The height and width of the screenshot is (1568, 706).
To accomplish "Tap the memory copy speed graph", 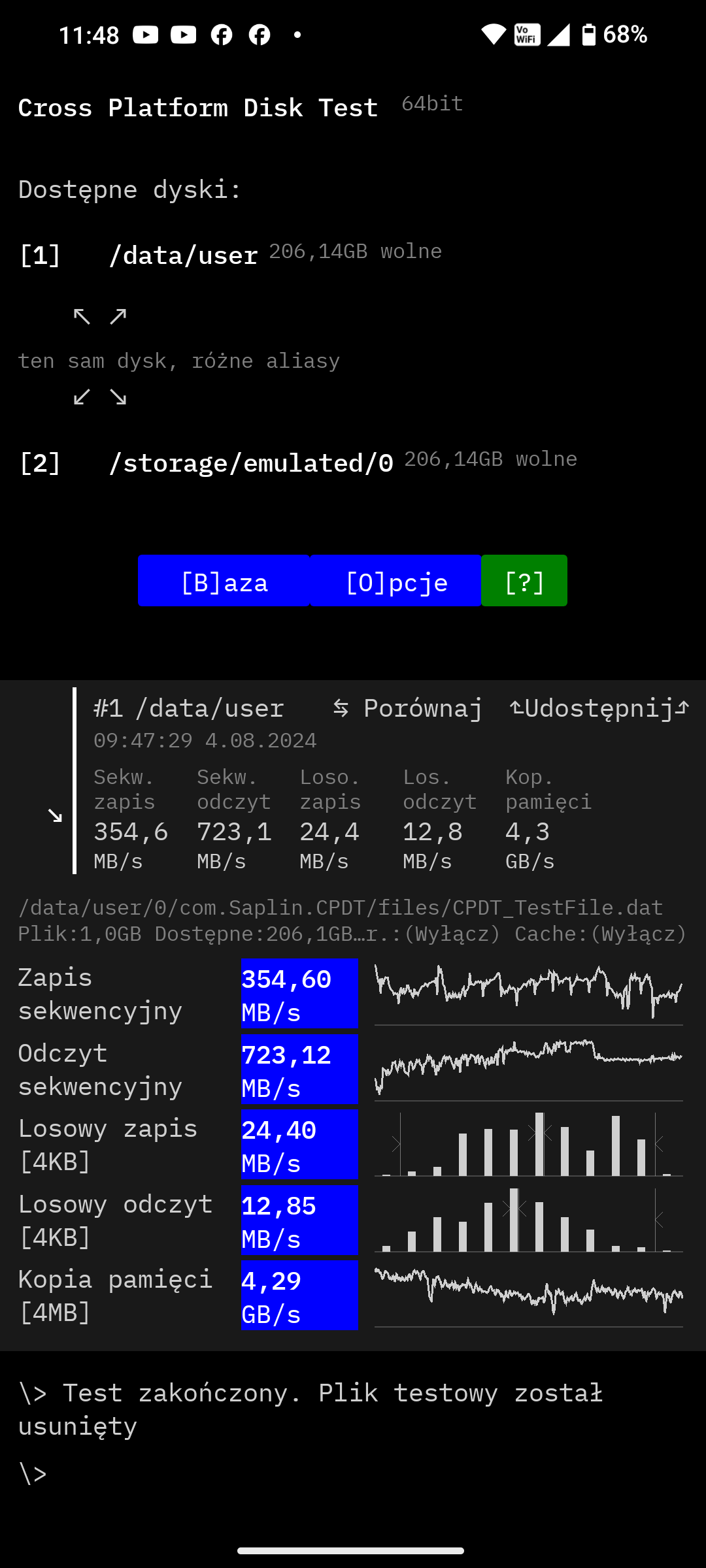I will point(528,1294).
